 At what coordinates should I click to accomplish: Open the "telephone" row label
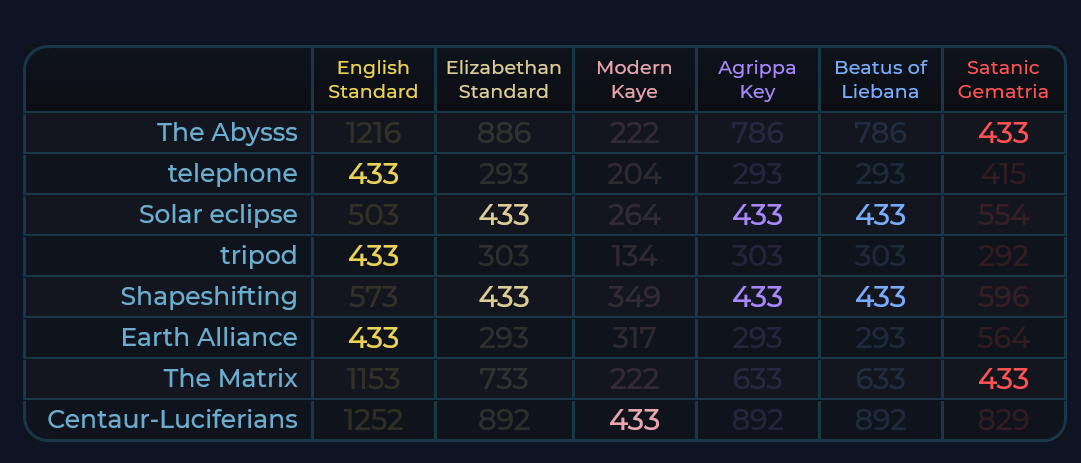[x=232, y=174]
